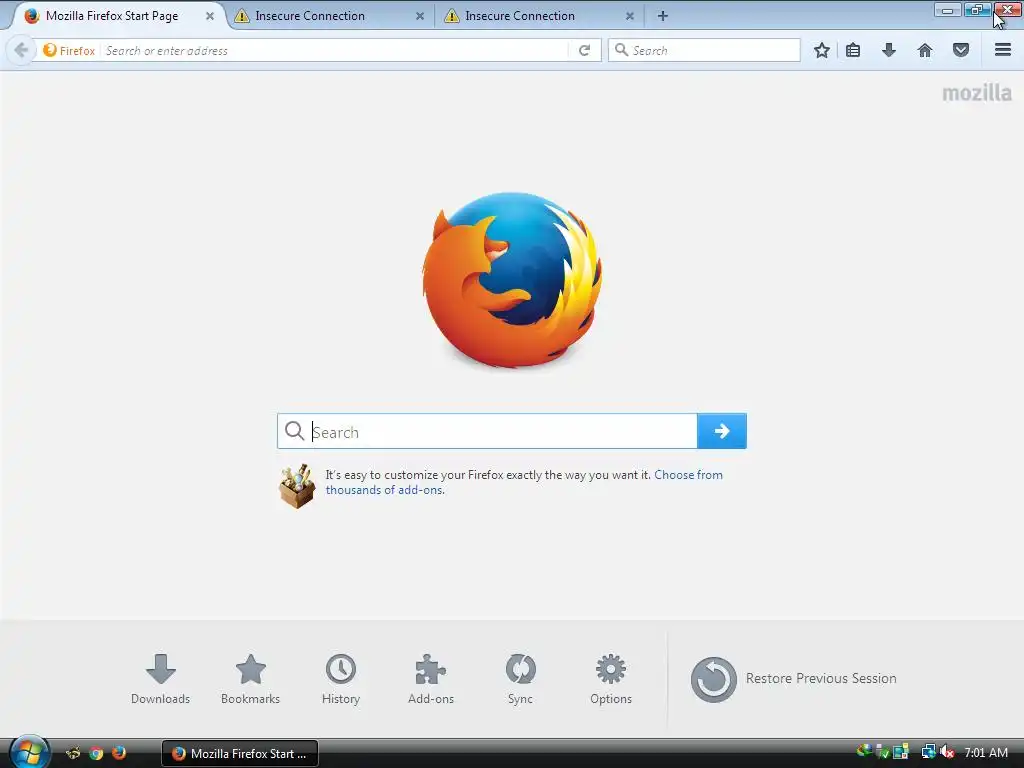Open Downloads from the bottom launcher
The width and height of the screenshot is (1024, 768).
(x=160, y=679)
